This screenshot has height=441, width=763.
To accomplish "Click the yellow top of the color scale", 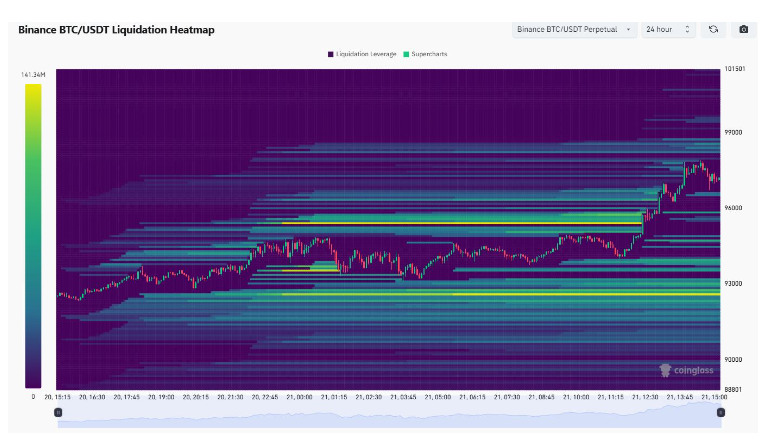I will (x=33, y=90).
